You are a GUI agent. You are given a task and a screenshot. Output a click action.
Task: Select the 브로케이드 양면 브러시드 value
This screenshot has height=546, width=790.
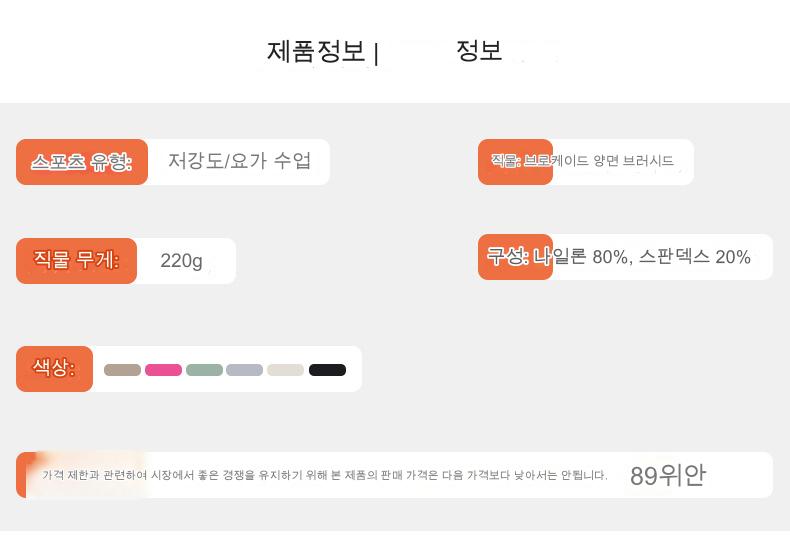point(612,161)
